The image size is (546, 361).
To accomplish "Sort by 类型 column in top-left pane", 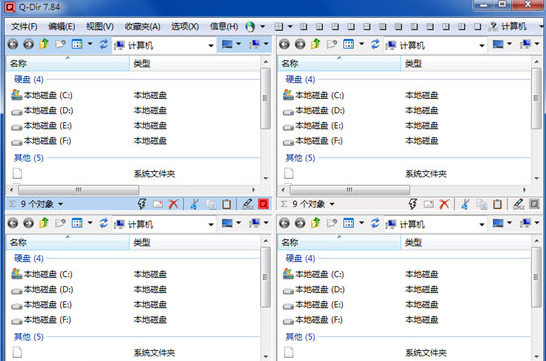I will click(195, 64).
